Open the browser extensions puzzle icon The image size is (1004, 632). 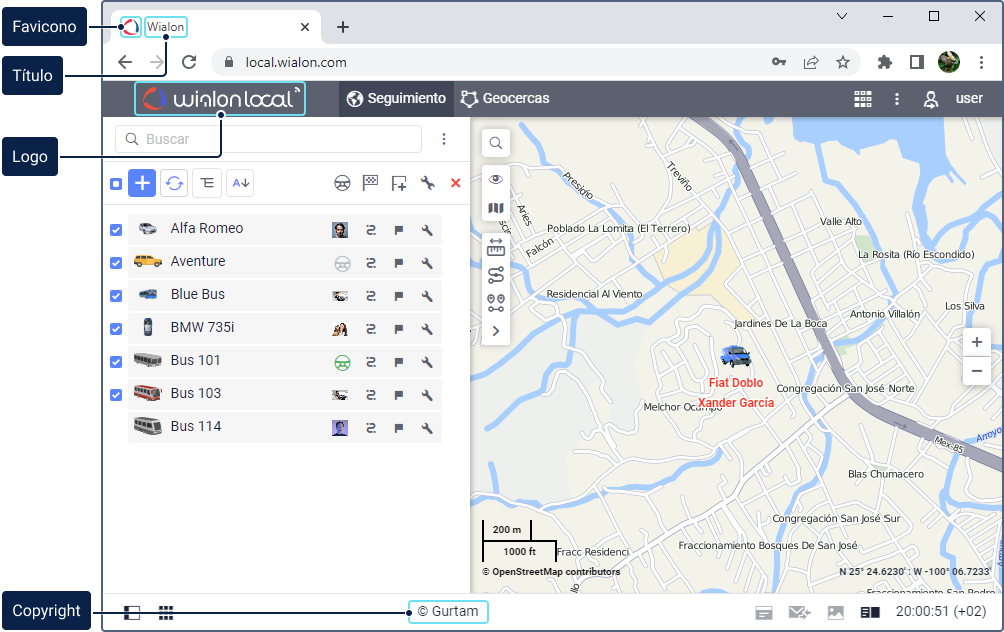click(x=885, y=62)
